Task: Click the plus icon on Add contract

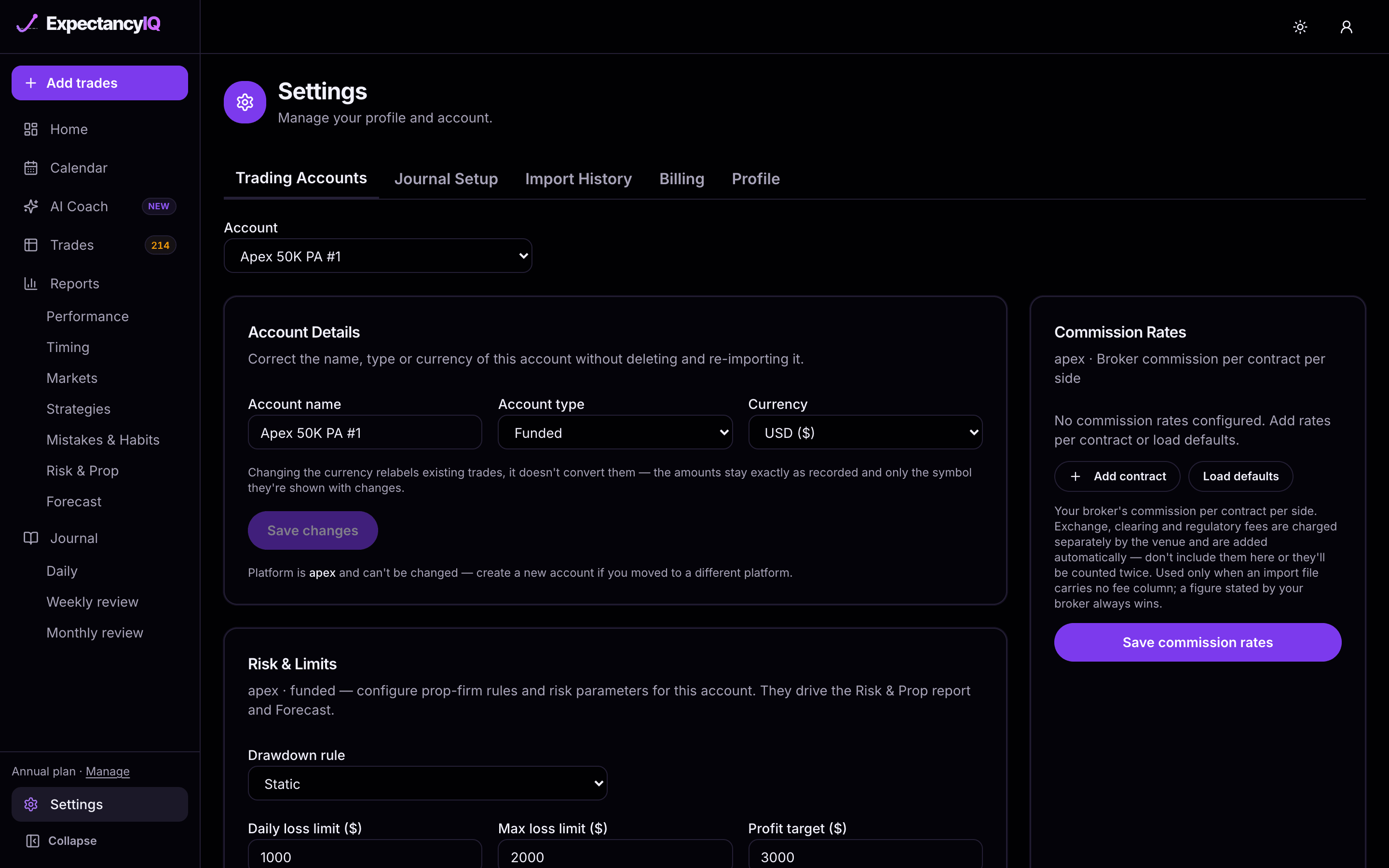Action: [x=1076, y=476]
